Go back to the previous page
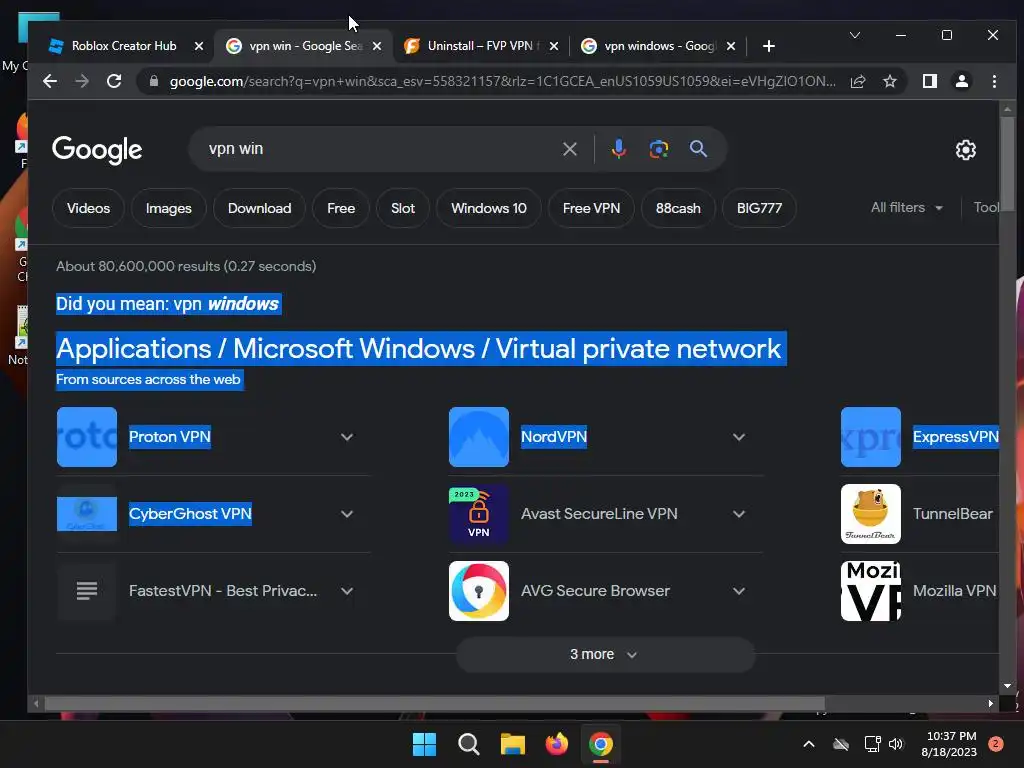 pyautogui.click(x=50, y=82)
